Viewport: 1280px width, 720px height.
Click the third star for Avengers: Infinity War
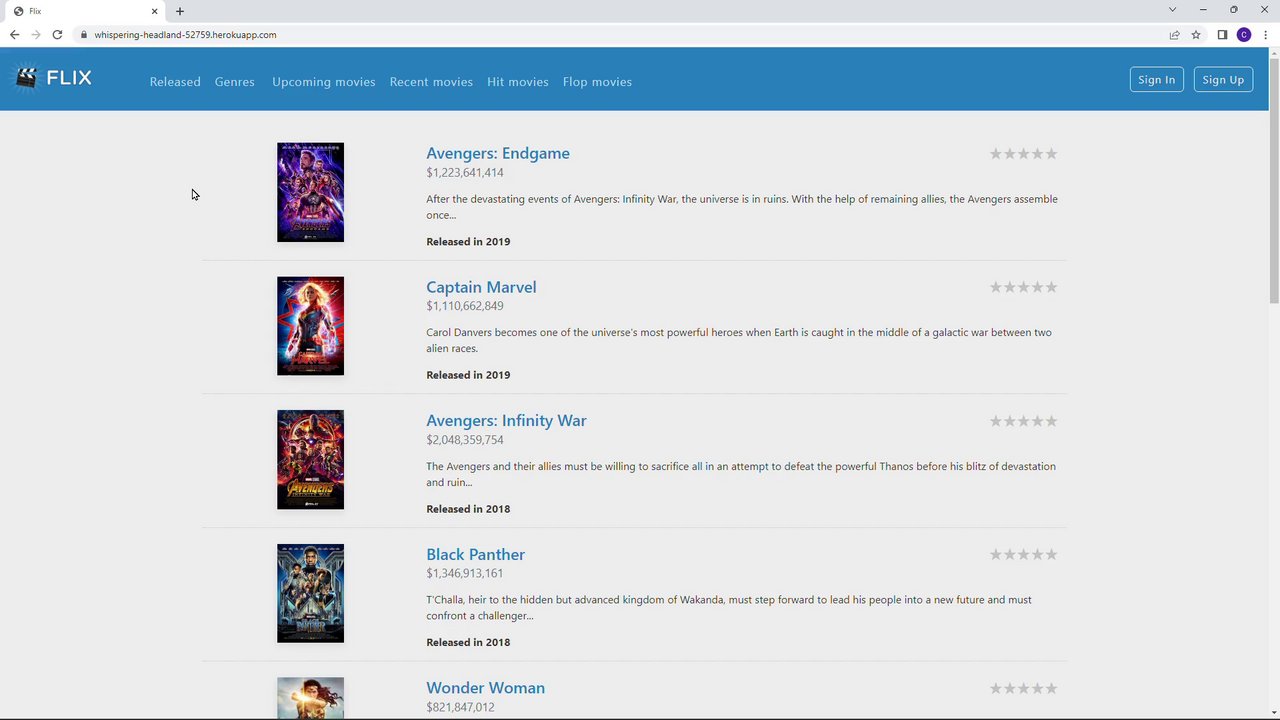[x=1023, y=421]
